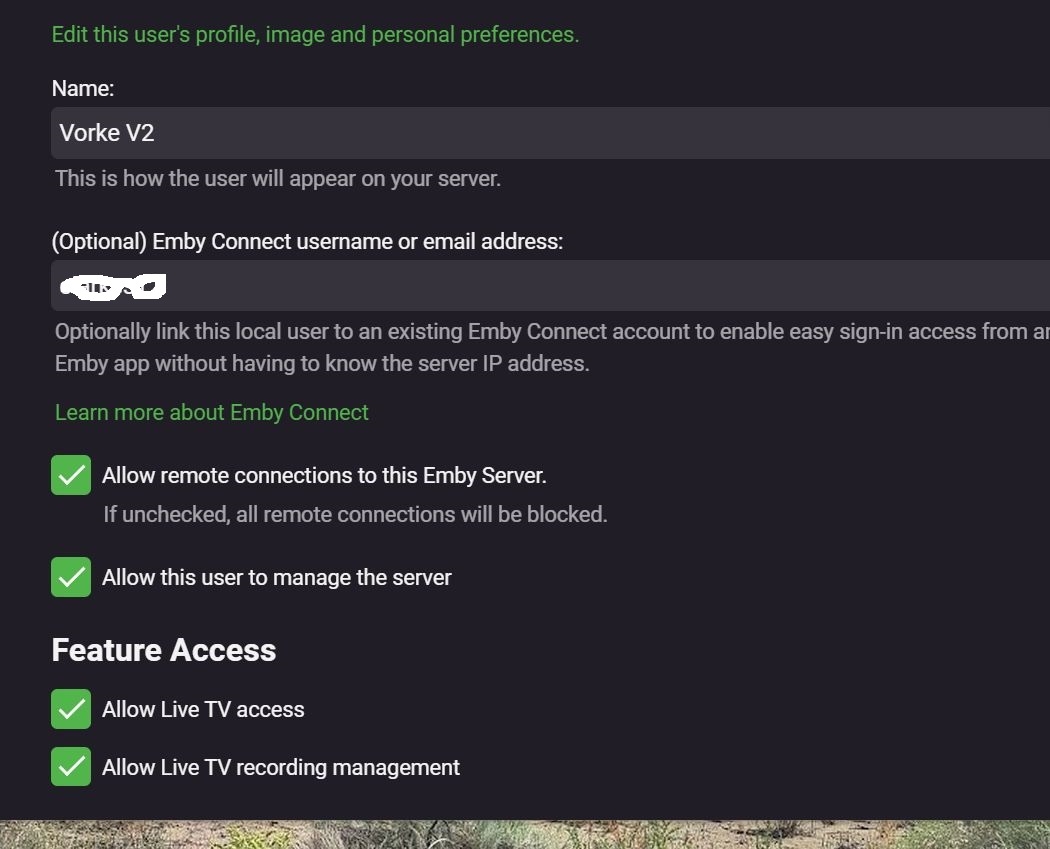Disable the Allow Live TV access checkbox
Screen dimensions: 1050x849
tap(71, 709)
